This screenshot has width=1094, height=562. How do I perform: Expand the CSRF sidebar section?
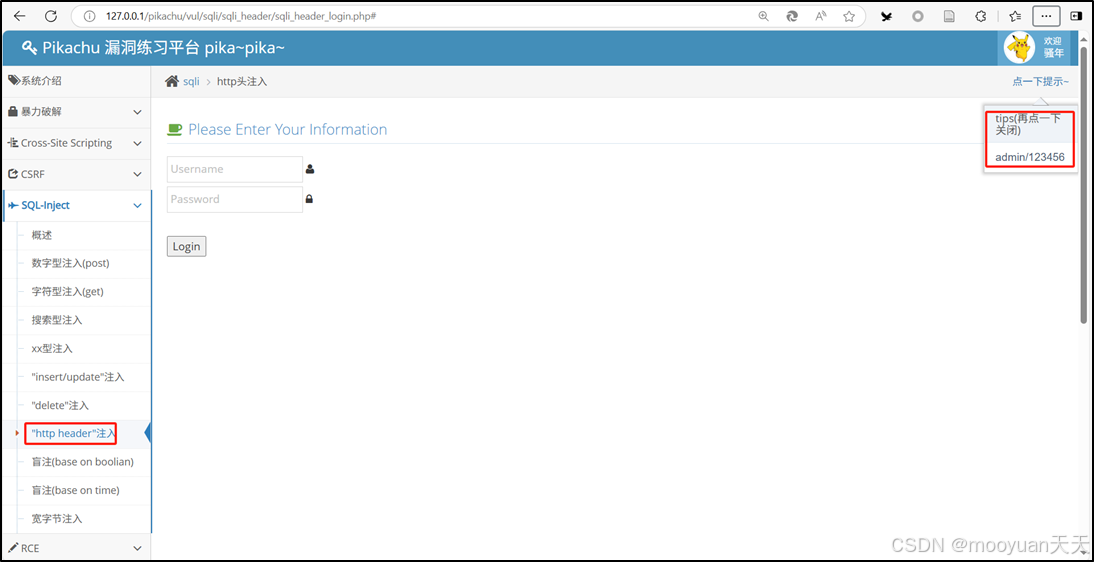click(x=76, y=174)
